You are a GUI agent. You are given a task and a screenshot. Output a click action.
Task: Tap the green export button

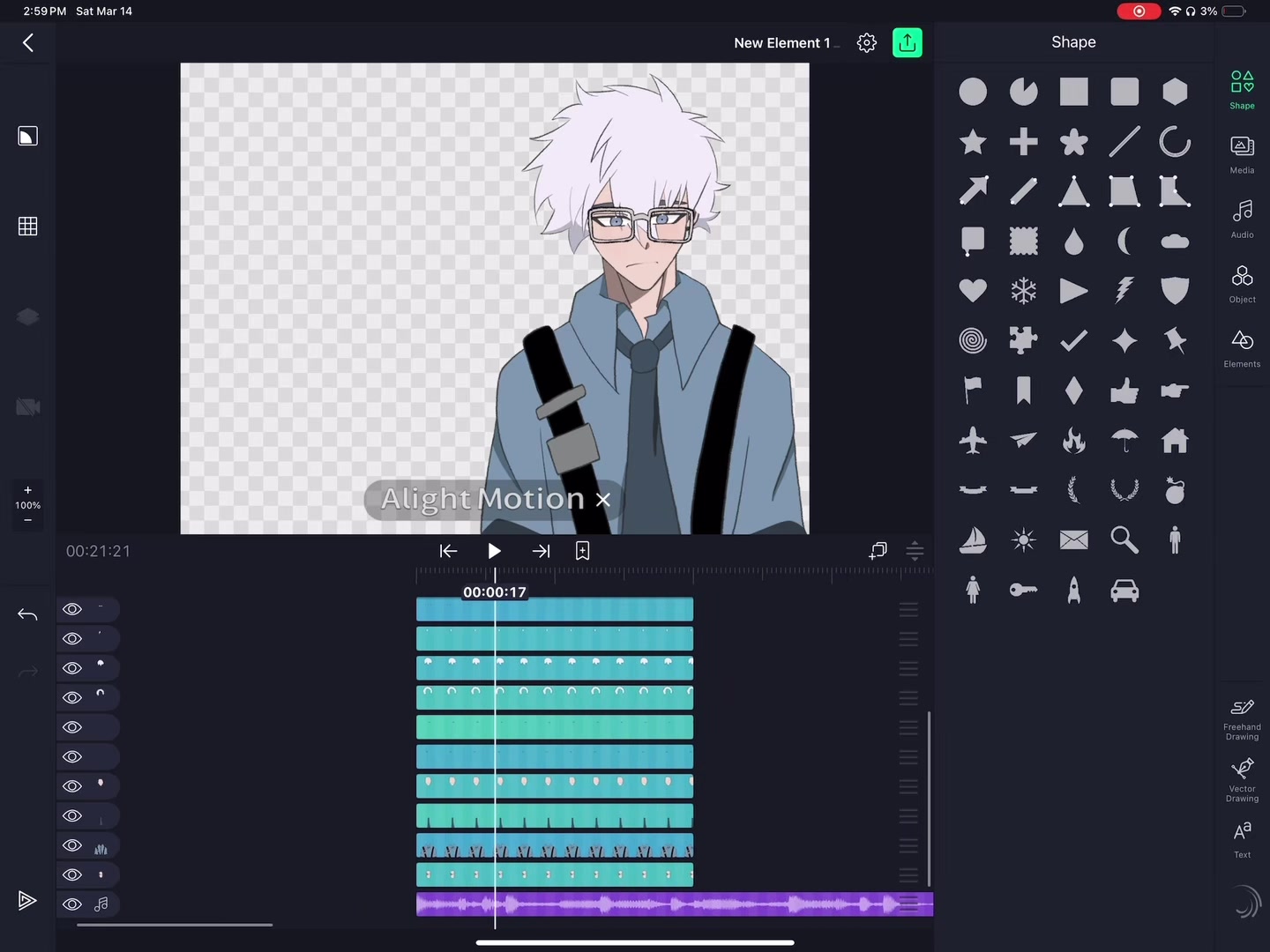point(908,42)
